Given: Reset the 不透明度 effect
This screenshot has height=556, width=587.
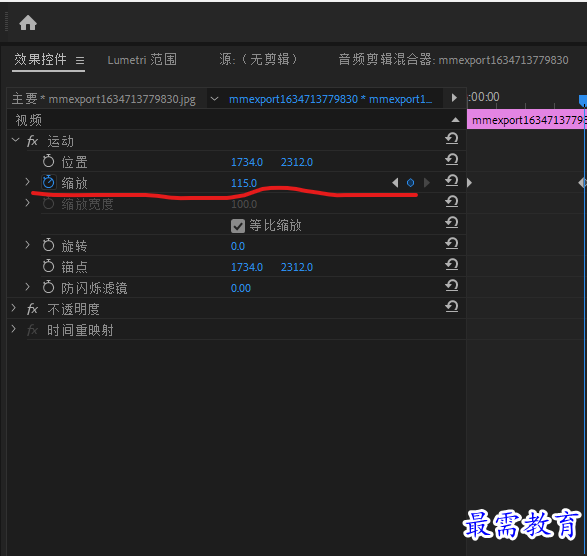Looking at the screenshot, I should tap(452, 306).
